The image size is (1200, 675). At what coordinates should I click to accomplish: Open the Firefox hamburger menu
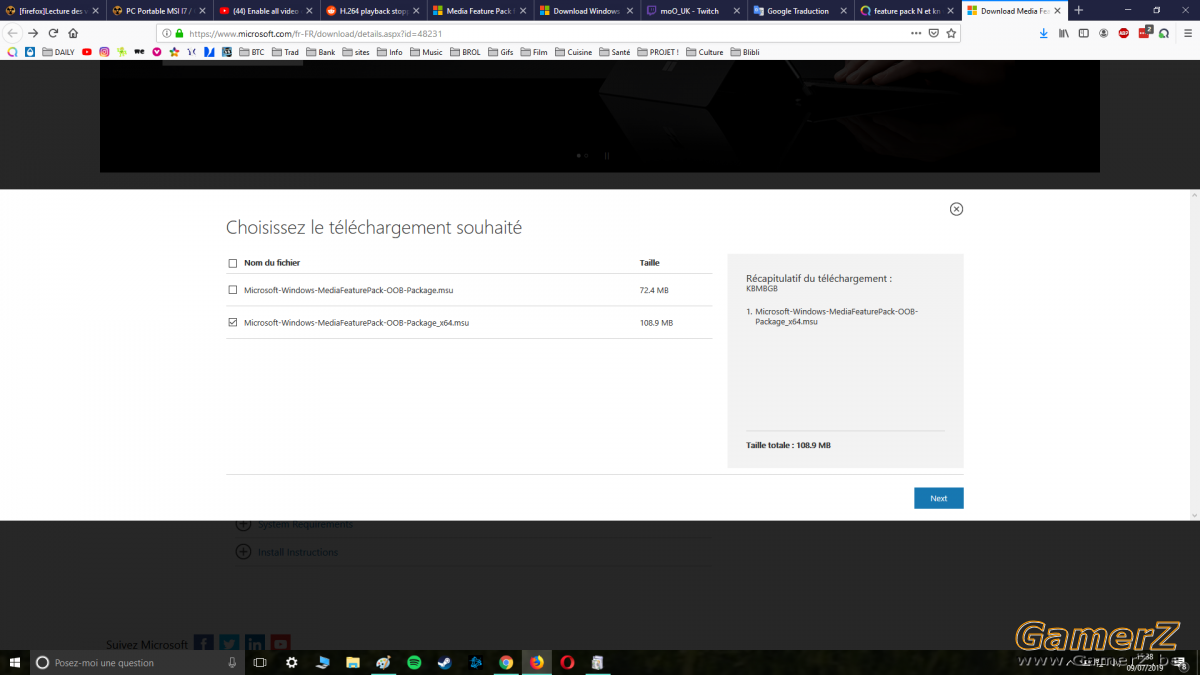(1186, 33)
